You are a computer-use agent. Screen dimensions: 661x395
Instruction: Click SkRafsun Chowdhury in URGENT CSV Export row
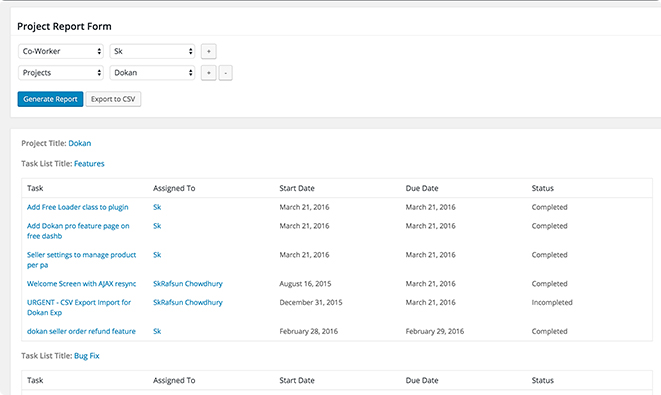pyautogui.click(x=188, y=302)
